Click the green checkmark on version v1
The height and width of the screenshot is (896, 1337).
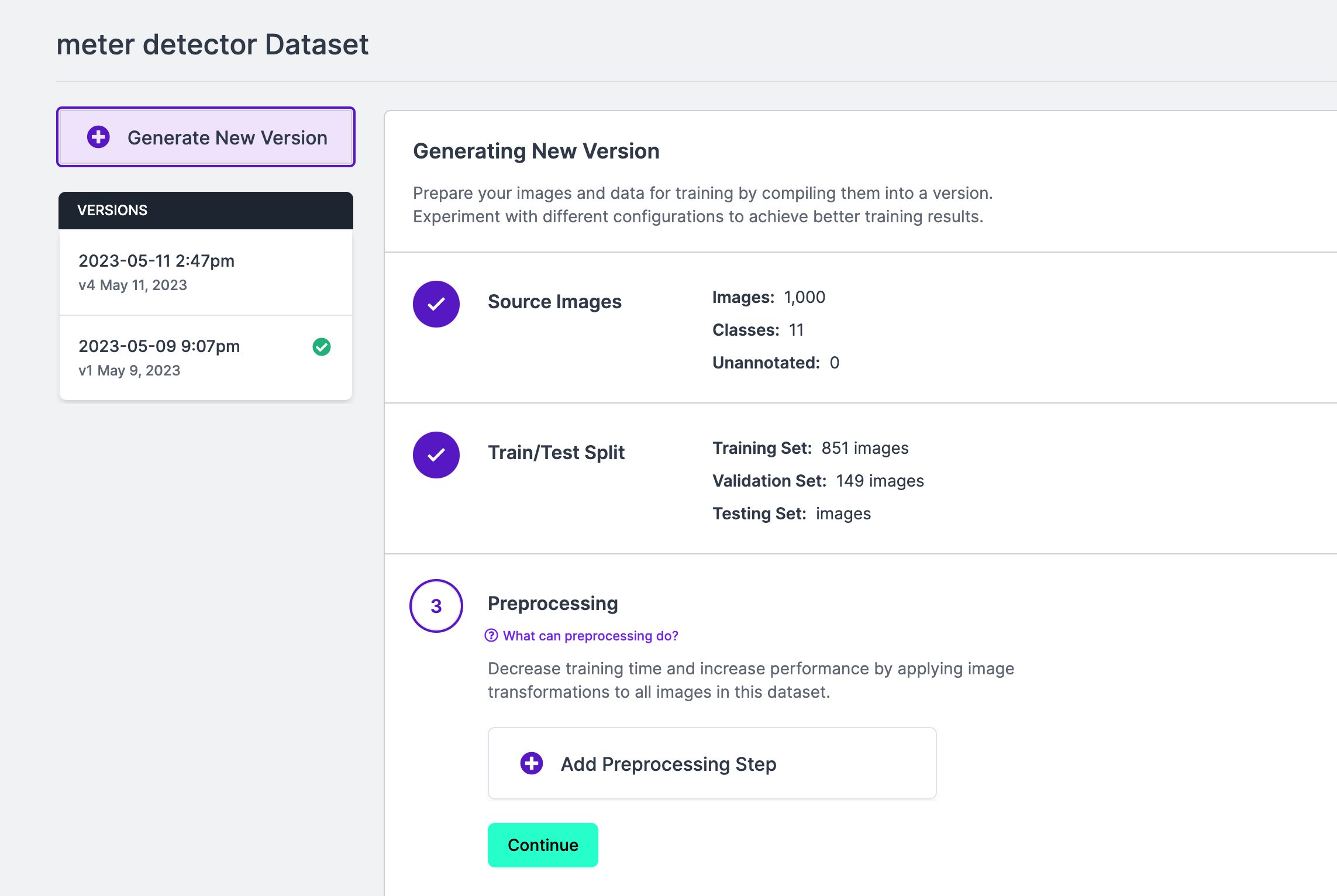[x=322, y=347]
